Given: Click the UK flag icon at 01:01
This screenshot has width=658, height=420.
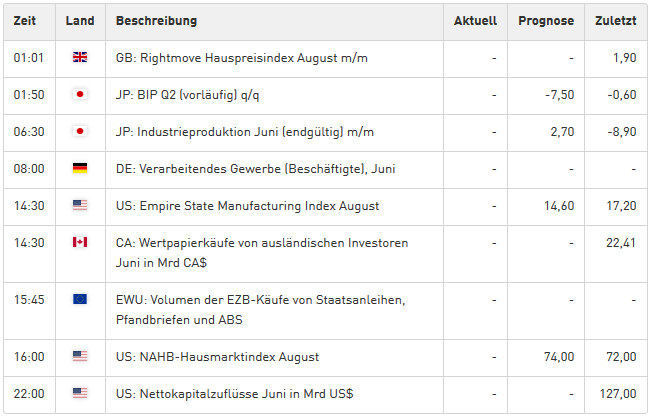Looking at the screenshot, I should click(x=80, y=57).
